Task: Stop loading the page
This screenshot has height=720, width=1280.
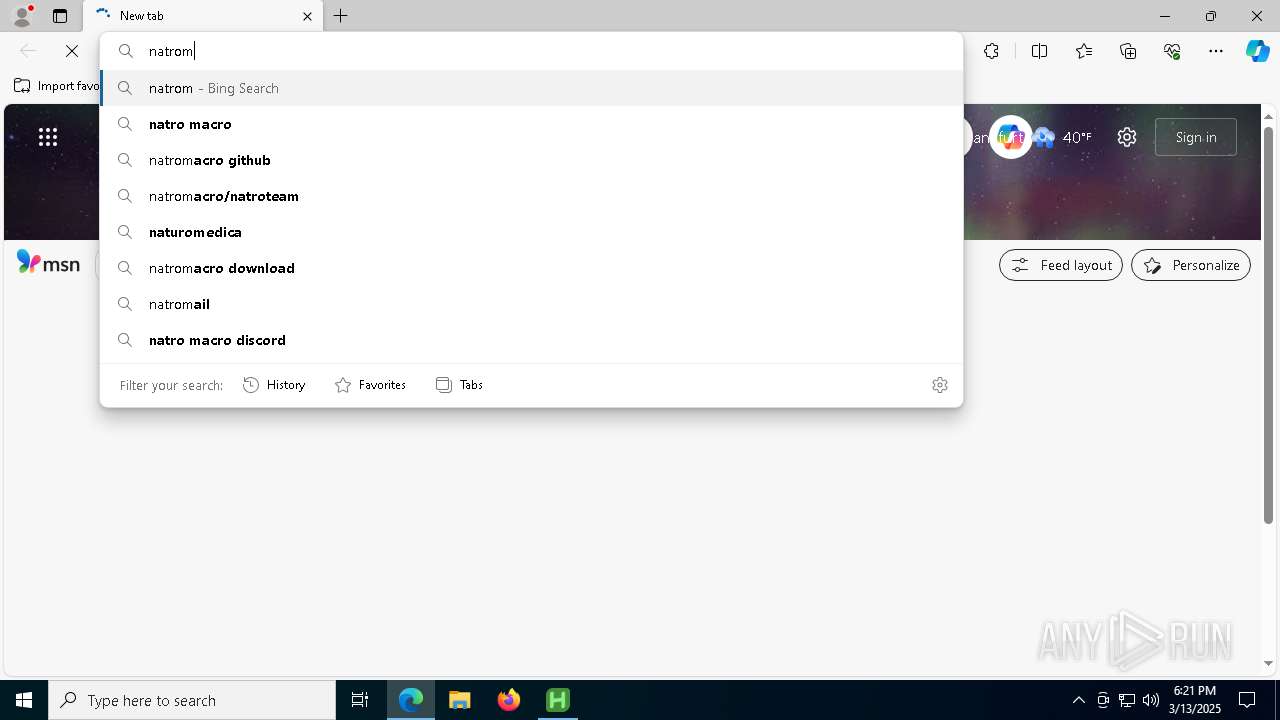Action: pos(72,51)
